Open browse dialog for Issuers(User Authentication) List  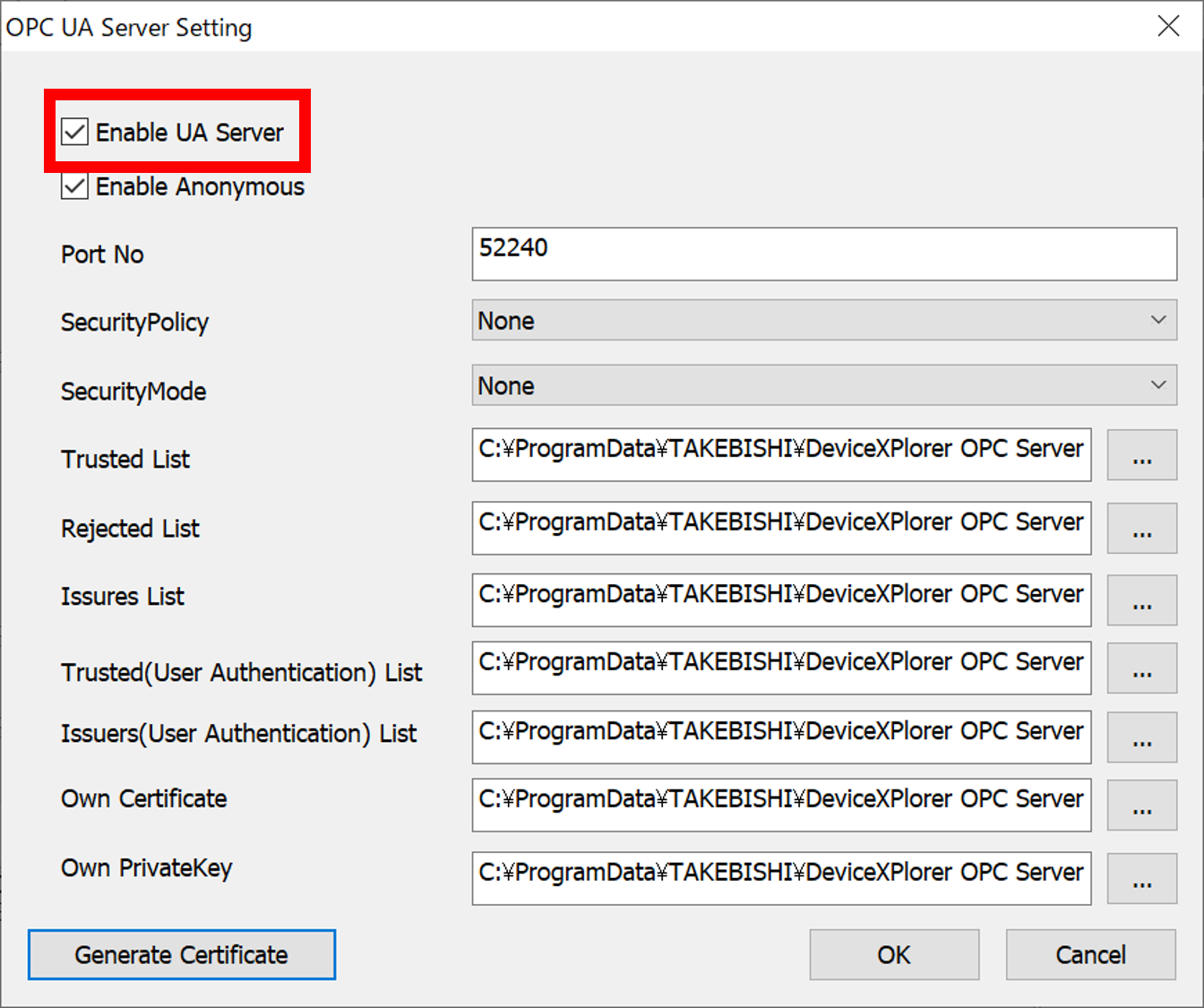(1141, 737)
